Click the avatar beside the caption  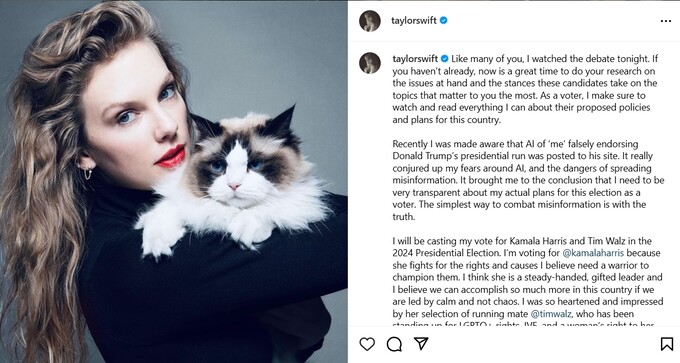[370, 63]
